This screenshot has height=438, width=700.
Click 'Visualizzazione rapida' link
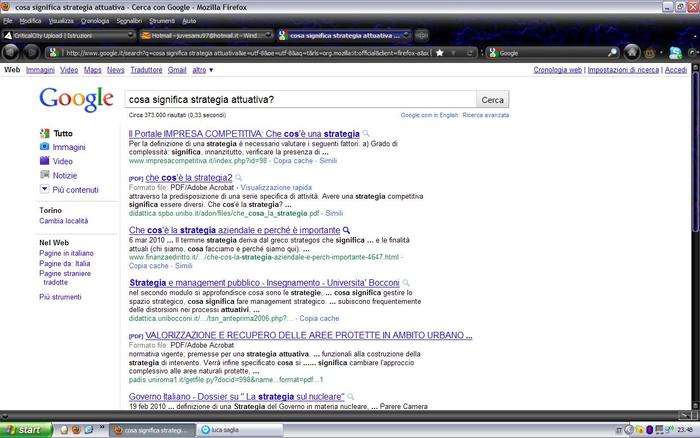[x=276, y=188]
